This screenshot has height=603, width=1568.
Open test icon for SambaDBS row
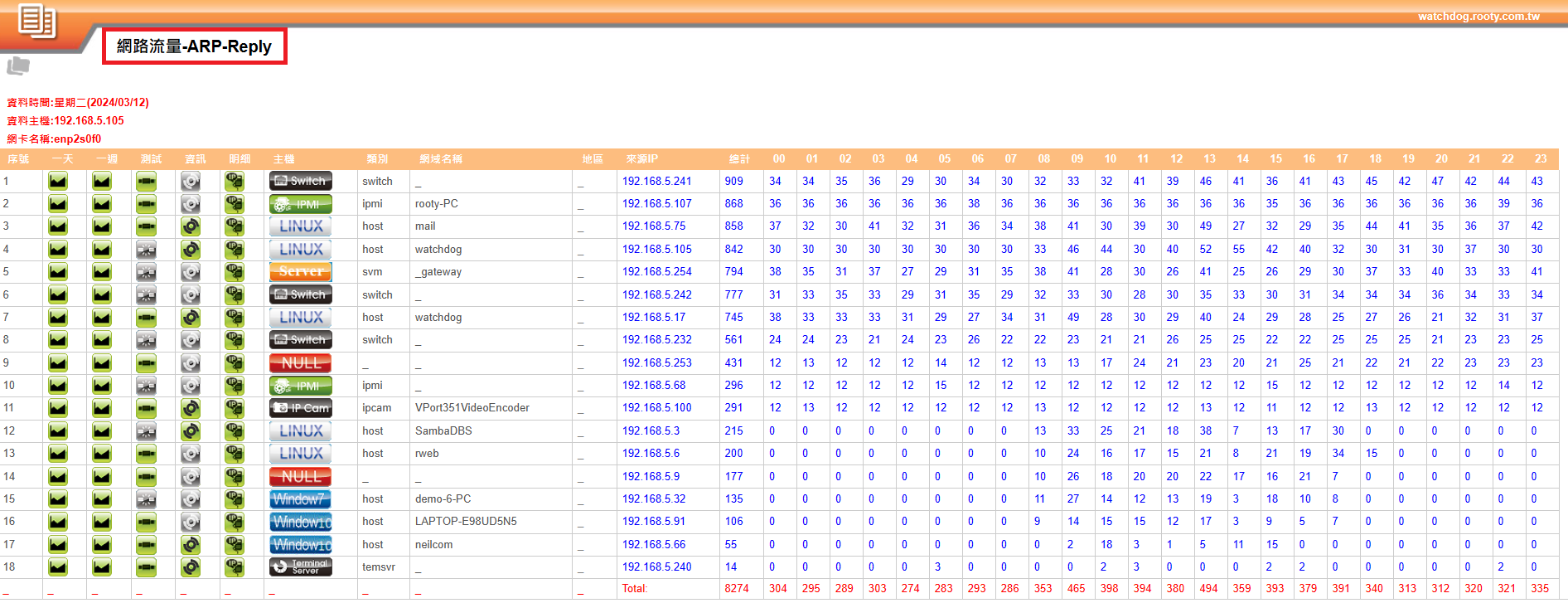[146, 431]
